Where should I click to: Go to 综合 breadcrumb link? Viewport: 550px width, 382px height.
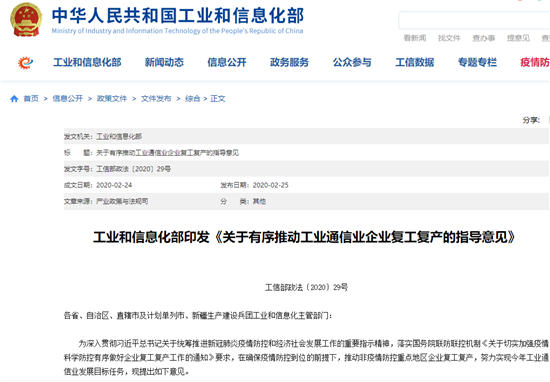[x=193, y=99]
